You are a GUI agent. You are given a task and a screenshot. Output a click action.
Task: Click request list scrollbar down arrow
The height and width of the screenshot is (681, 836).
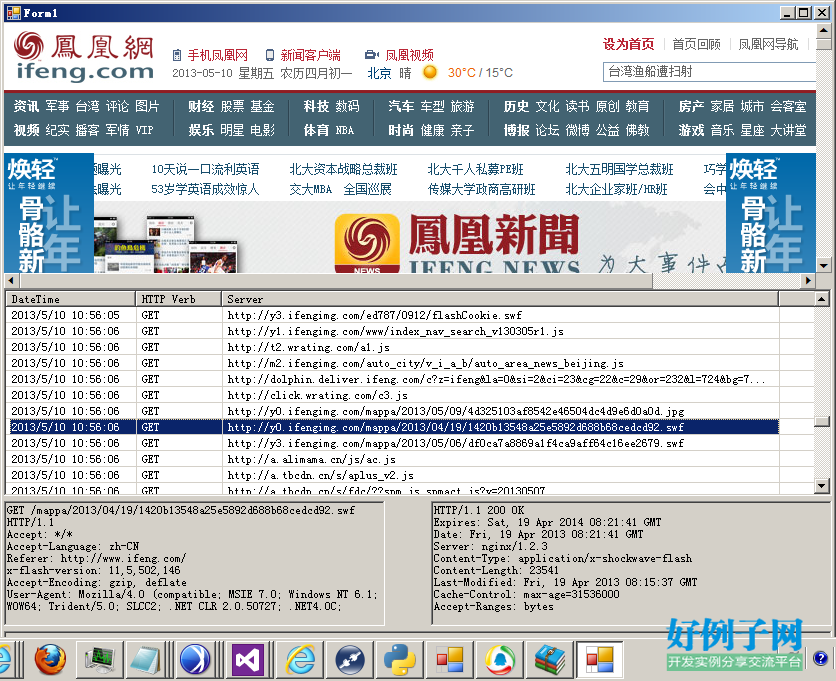coord(822,486)
